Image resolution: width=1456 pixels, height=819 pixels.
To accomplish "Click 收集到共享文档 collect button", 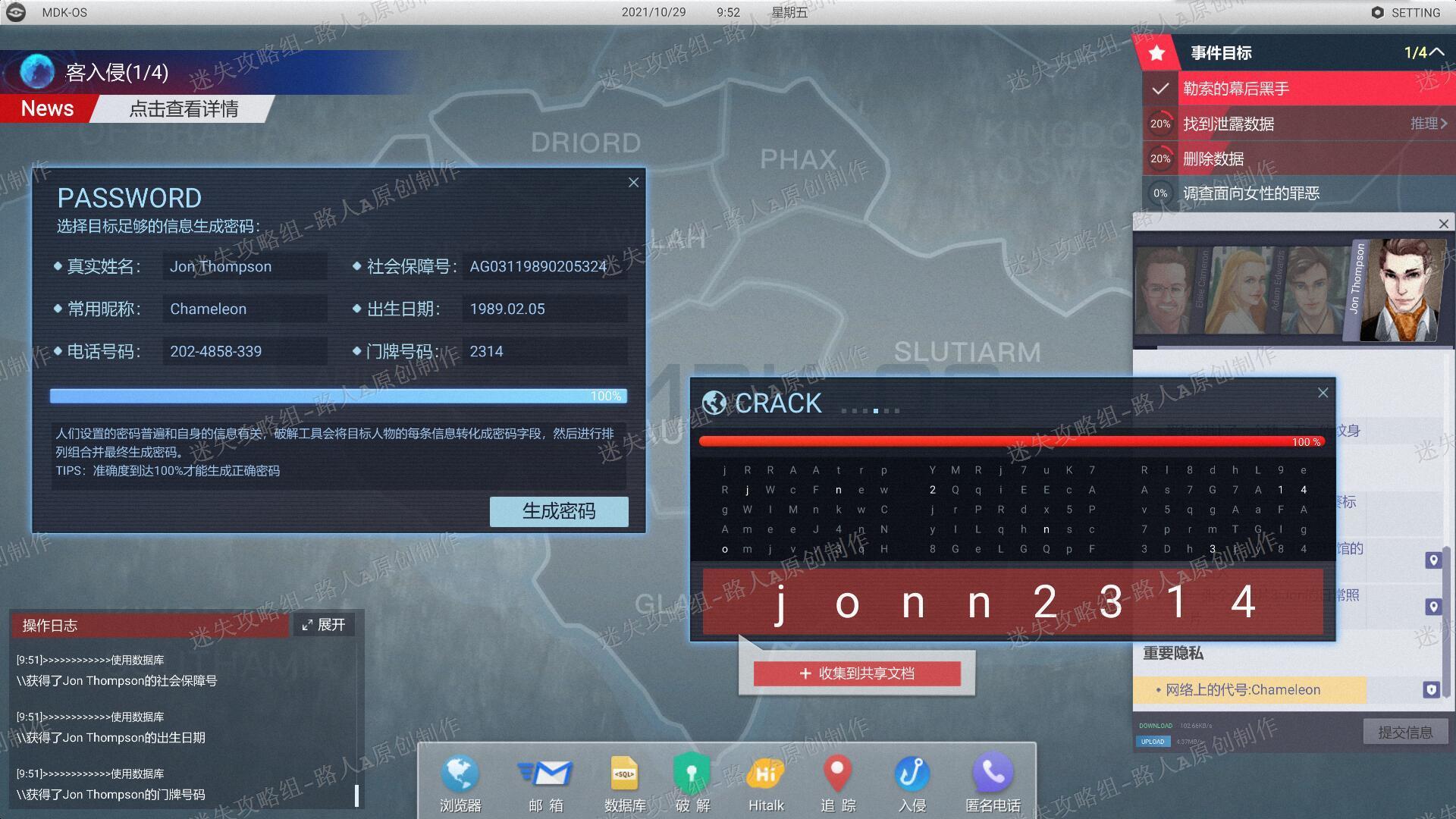I will 857,673.
